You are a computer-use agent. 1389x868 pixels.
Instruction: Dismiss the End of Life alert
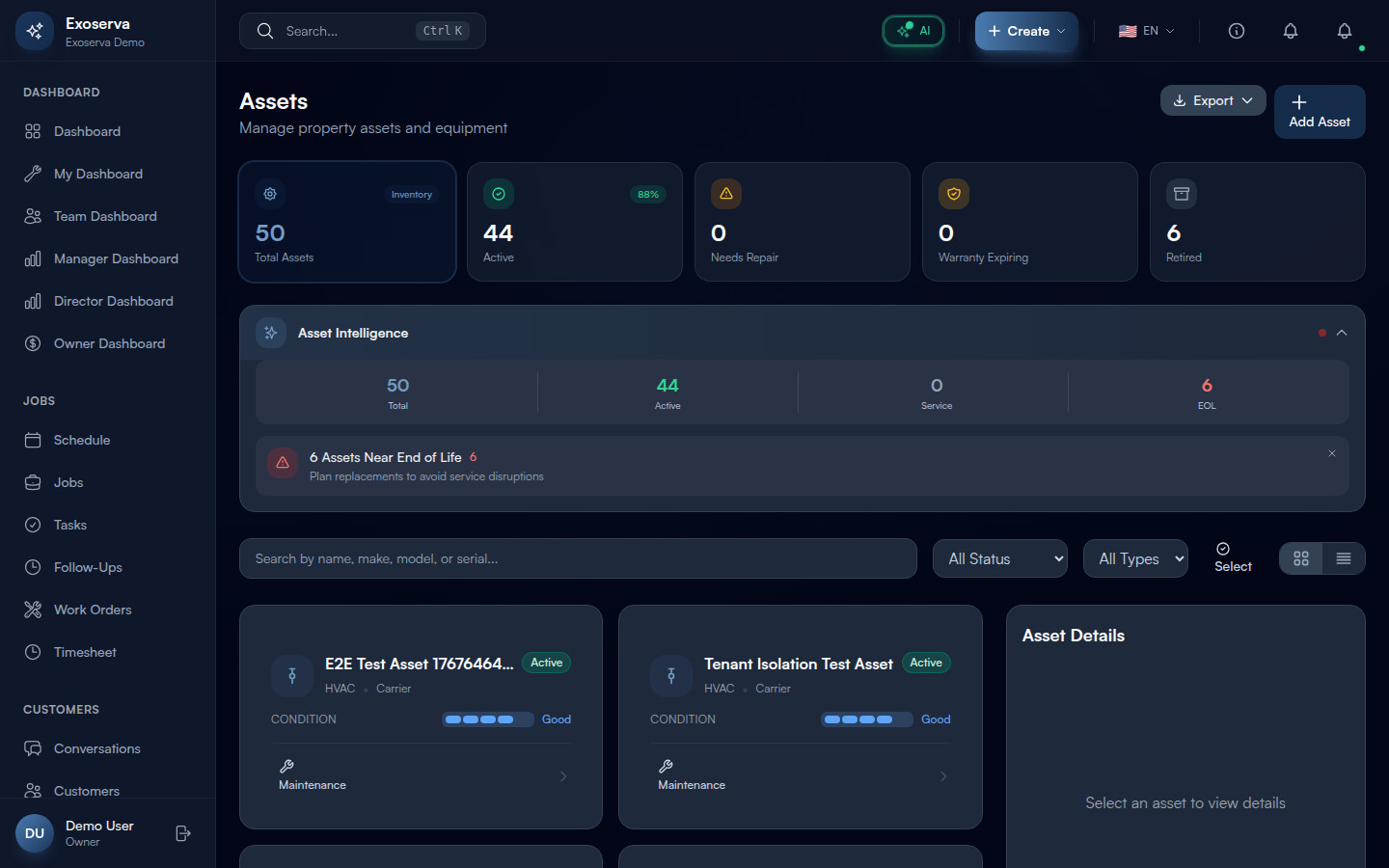click(1332, 453)
